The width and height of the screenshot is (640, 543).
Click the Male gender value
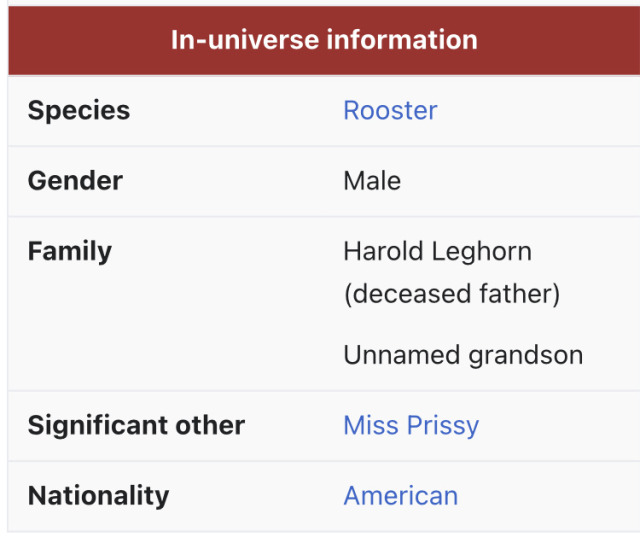372,181
